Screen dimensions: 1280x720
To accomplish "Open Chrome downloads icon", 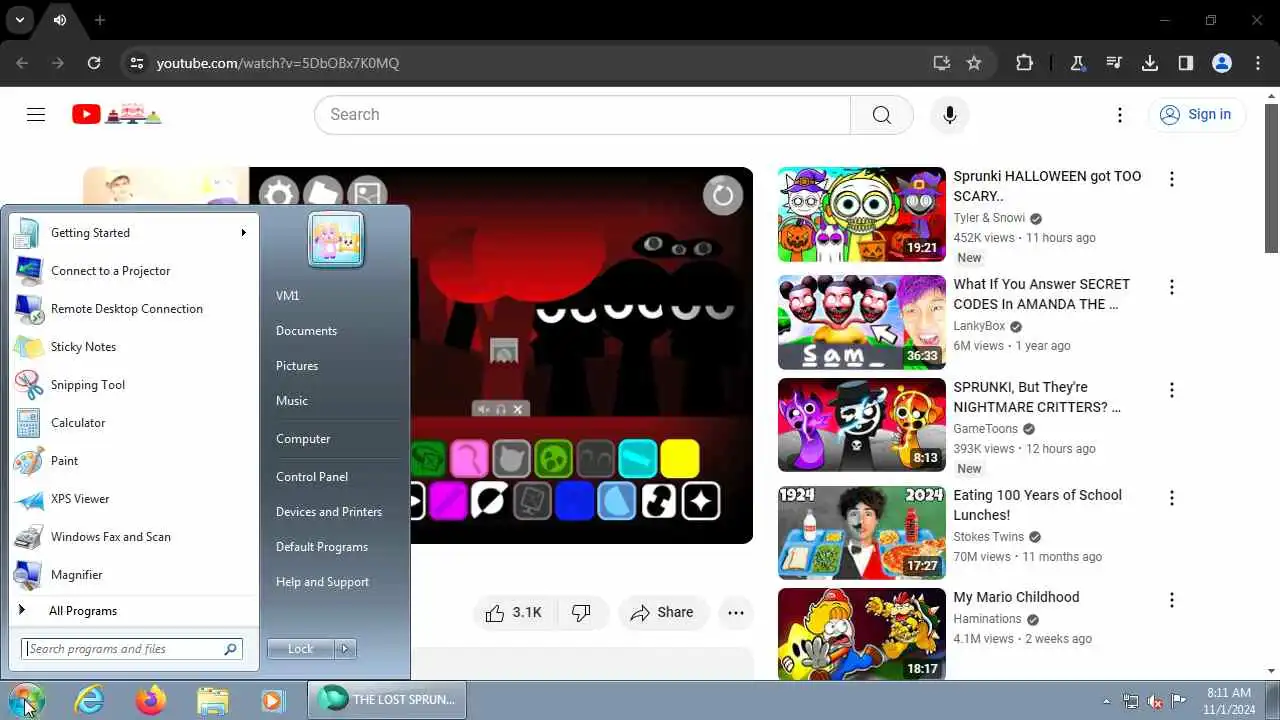I will coord(1150,63).
